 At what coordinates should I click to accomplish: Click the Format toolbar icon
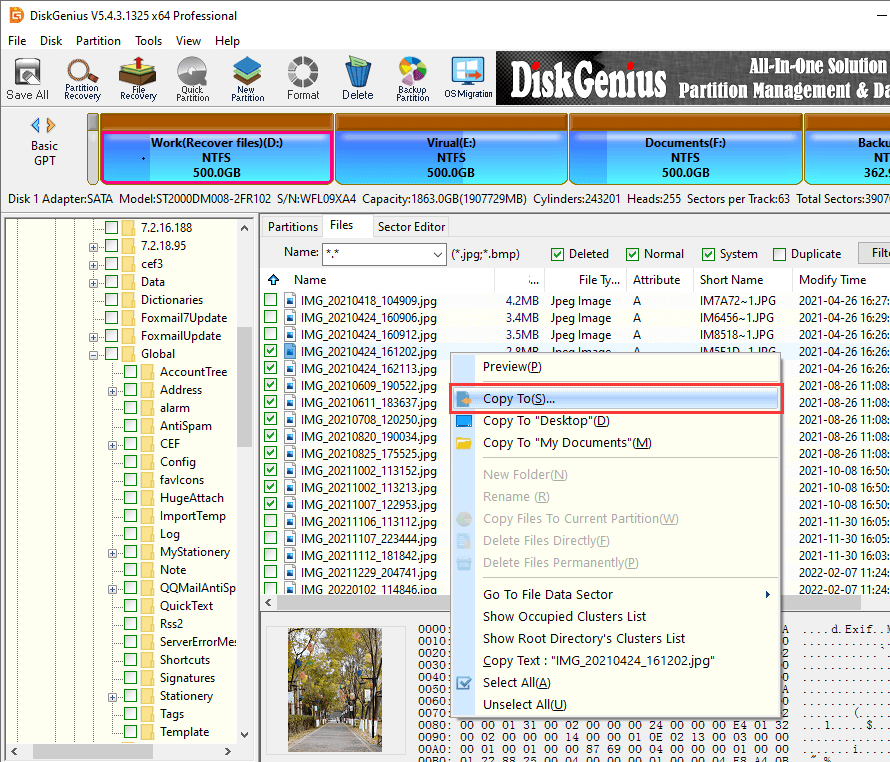click(303, 79)
